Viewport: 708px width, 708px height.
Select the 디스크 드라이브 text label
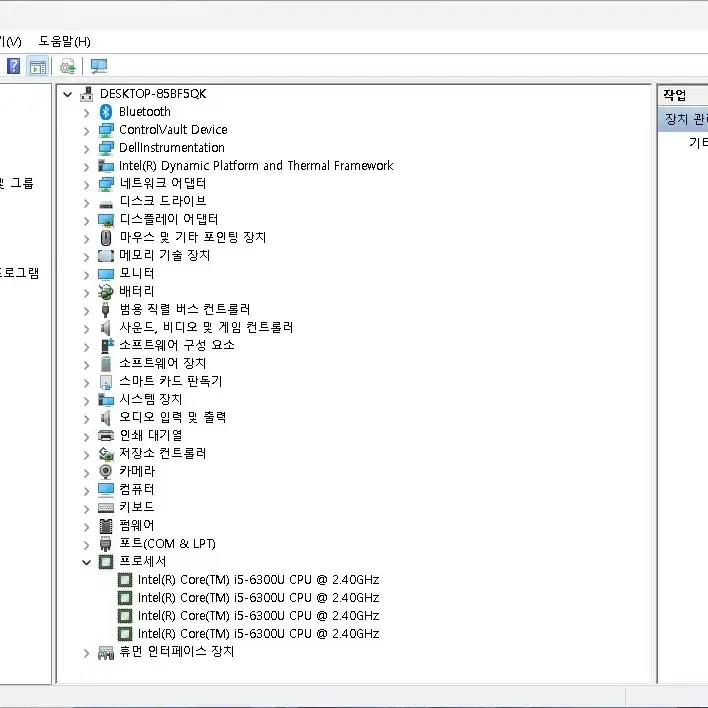163,201
